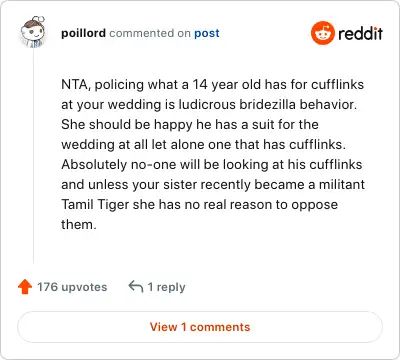Collapse thread using vertical line under avatar

point(33,155)
